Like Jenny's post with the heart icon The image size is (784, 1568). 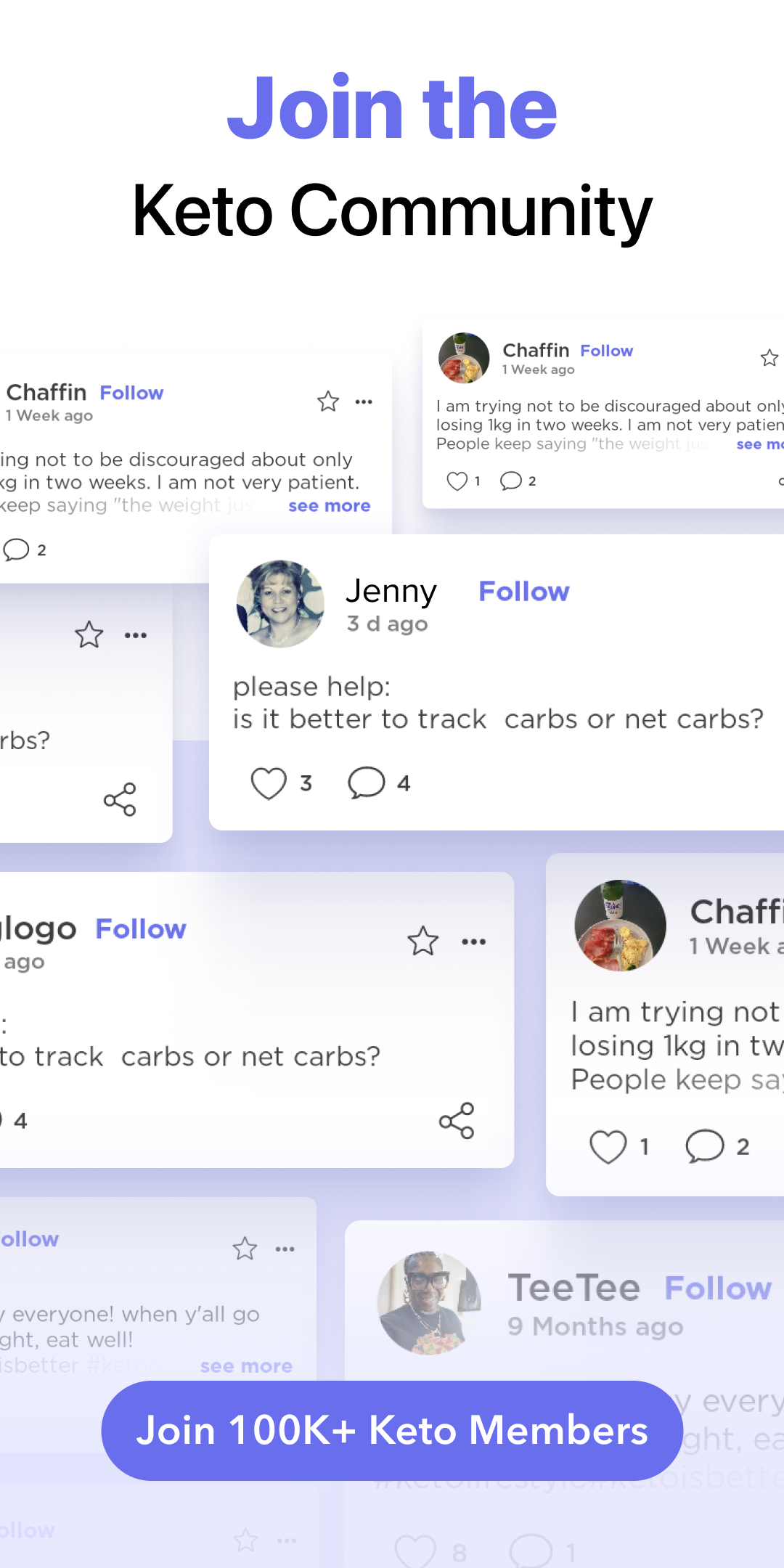coord(270,783)
